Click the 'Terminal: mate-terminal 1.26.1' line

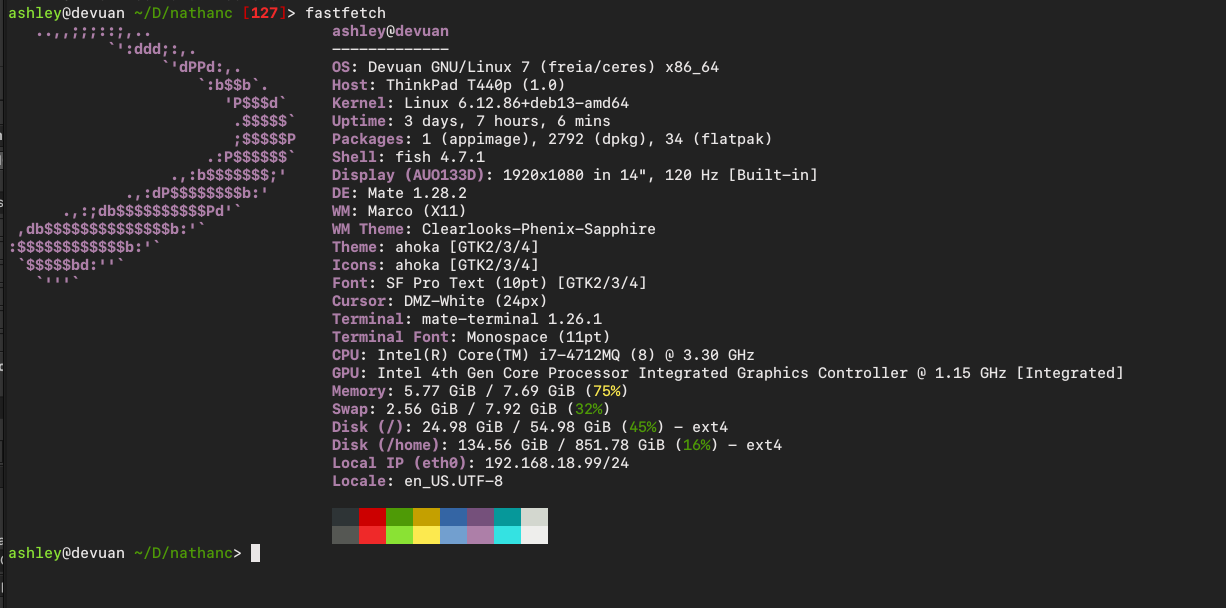pos(467,319)
